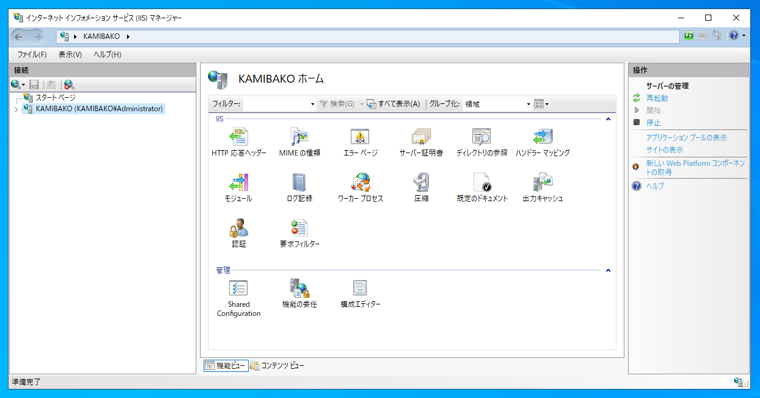The height and width of the screenshot is (398, 760).
Task: Click 停止 in the 操作 pane
Action: [653, 122]
